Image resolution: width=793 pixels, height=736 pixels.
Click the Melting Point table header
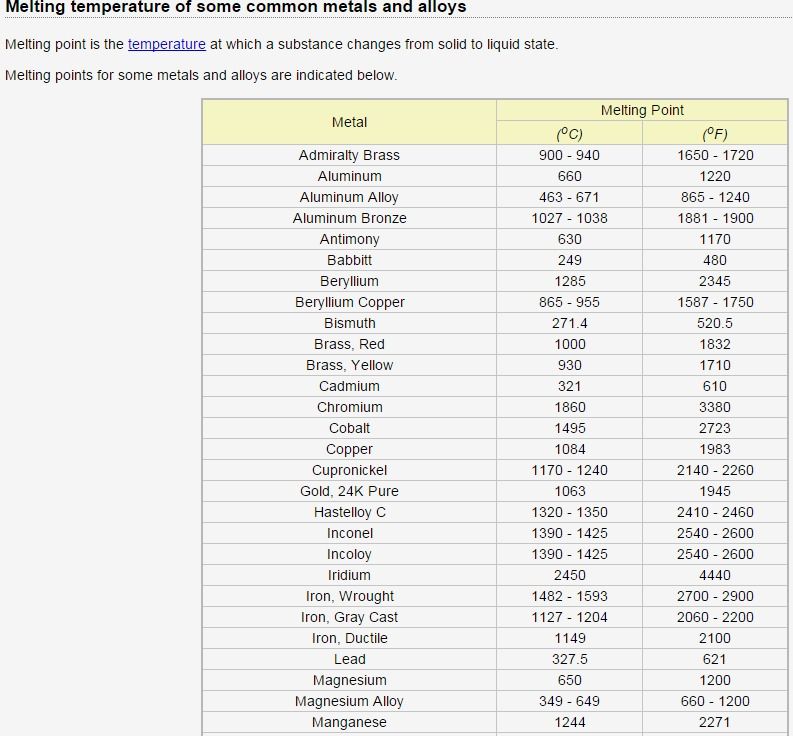(x=642, y=110)
